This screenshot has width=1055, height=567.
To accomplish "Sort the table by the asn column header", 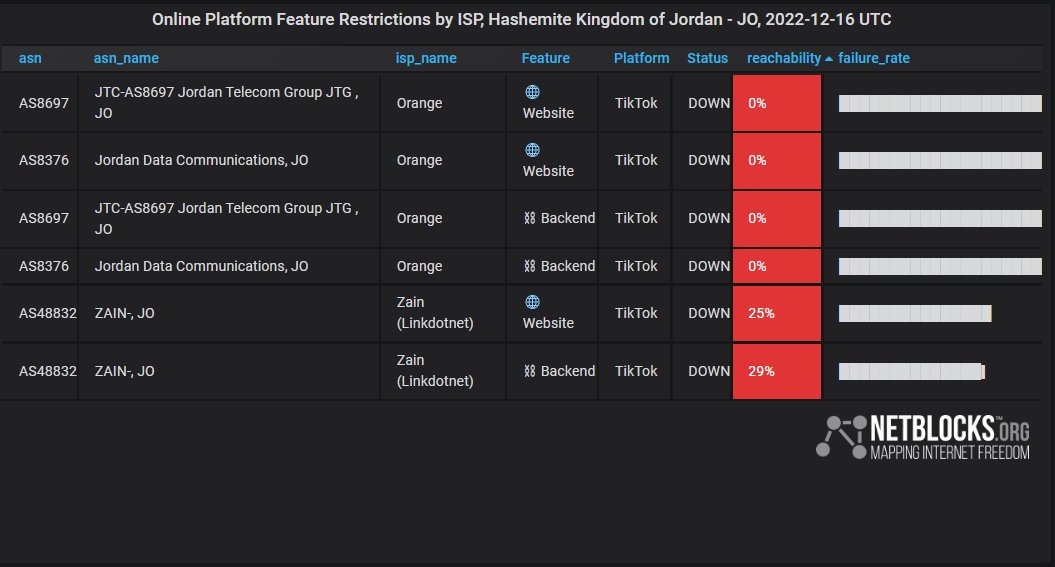I will [x=30, y=58].
